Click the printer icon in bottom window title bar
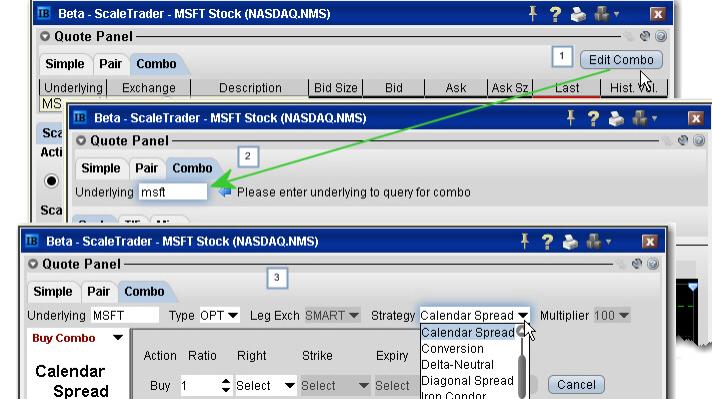712x399 pixels. point(570,241)
